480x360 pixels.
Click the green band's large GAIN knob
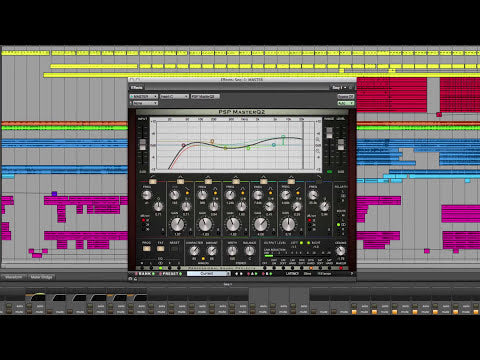pyautogui.click(x=233, y=224)
